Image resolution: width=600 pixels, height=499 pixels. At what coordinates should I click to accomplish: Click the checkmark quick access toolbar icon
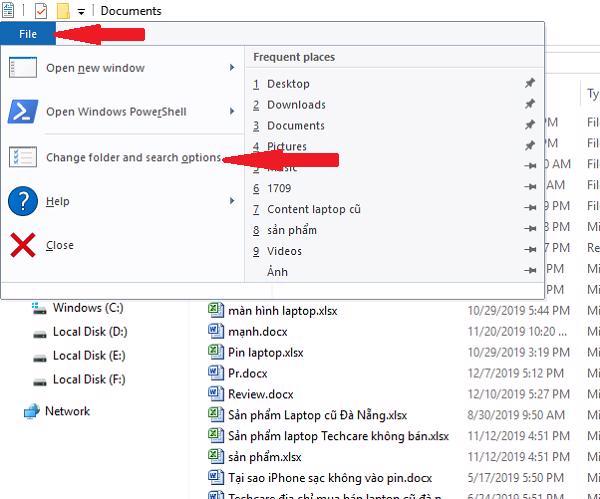[41, 11]
